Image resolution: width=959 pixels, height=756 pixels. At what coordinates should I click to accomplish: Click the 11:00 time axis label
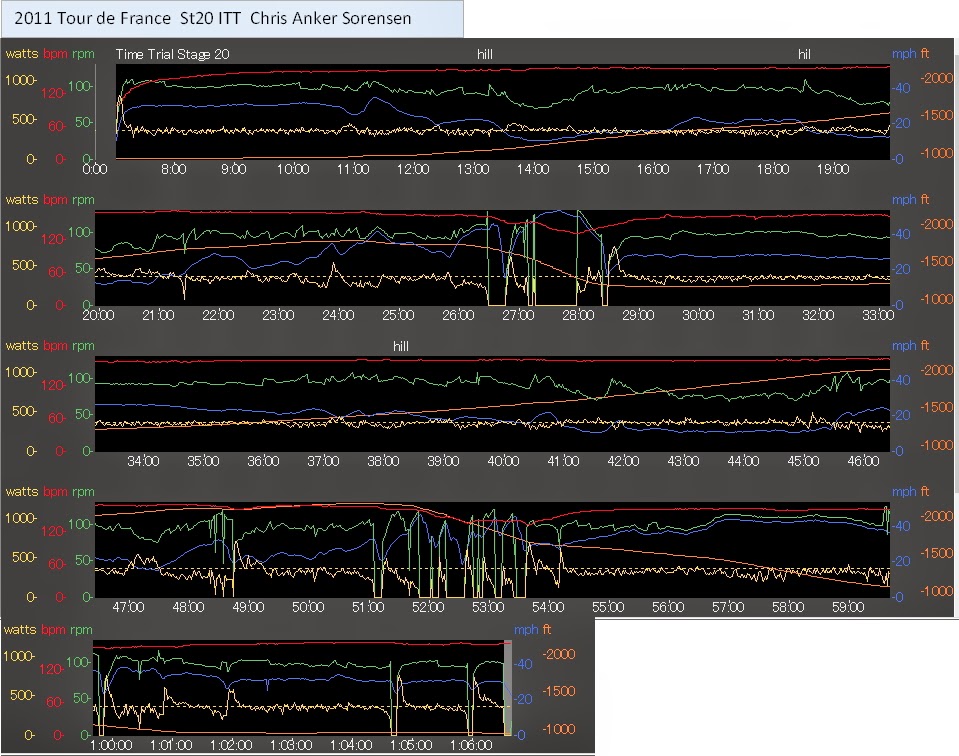(353, 169)
